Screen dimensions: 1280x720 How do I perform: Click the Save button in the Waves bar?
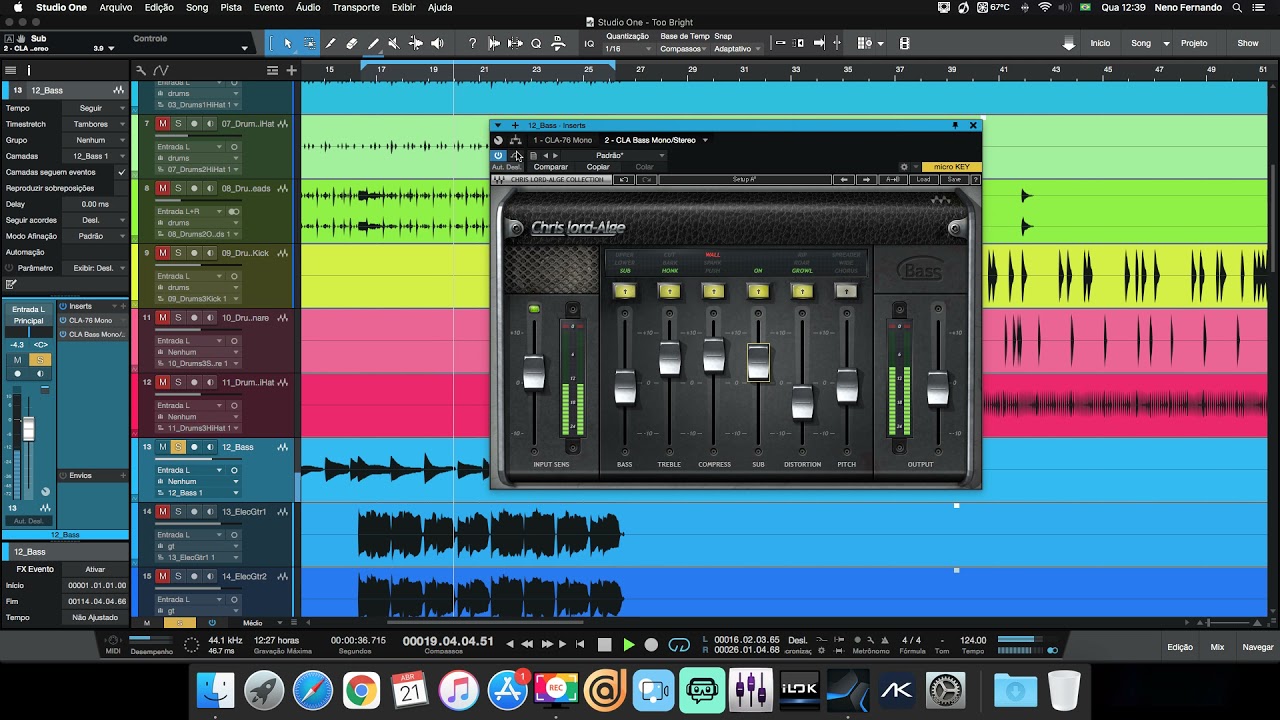[x=955, y=180]
